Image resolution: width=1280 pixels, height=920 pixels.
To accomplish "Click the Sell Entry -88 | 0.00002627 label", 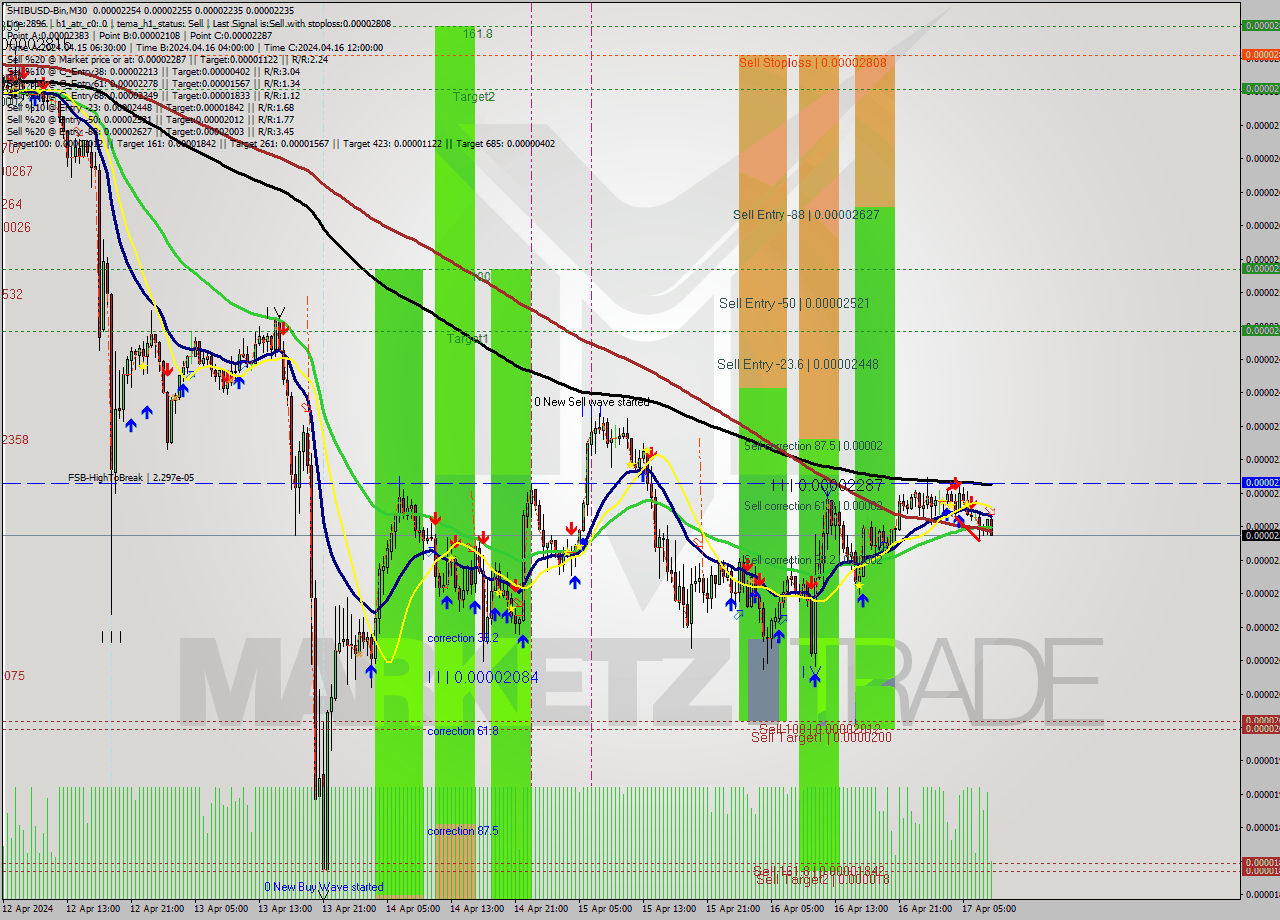I will [x=806, y=214].
